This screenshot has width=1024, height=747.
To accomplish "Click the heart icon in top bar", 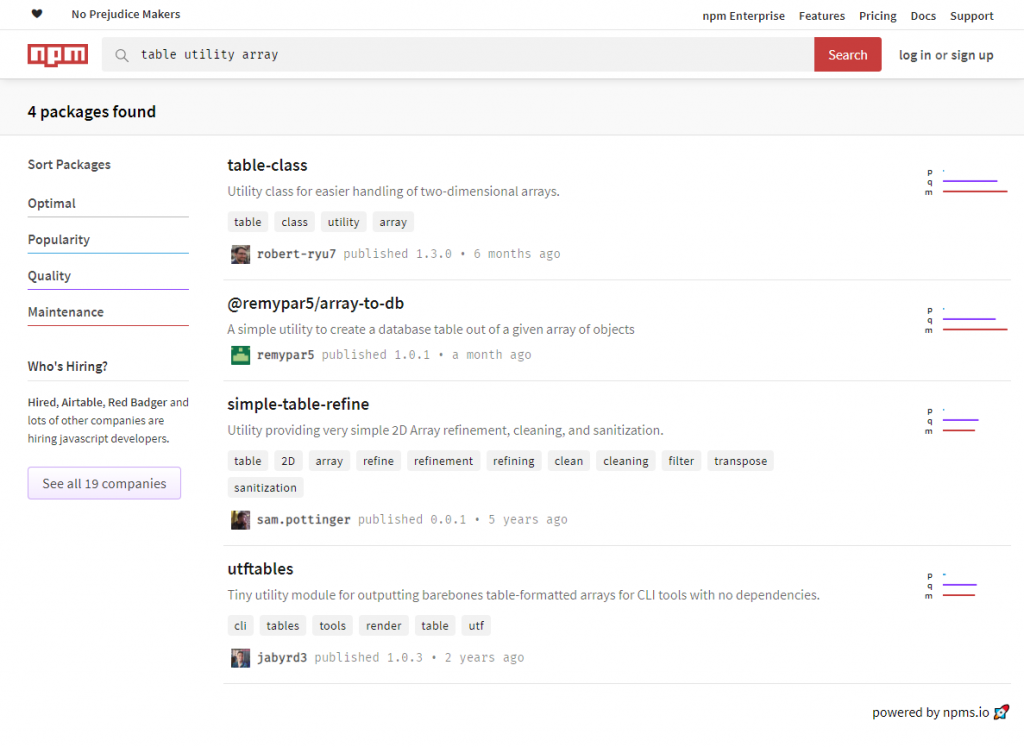I will pyautogui.click(x=37, y=14).
